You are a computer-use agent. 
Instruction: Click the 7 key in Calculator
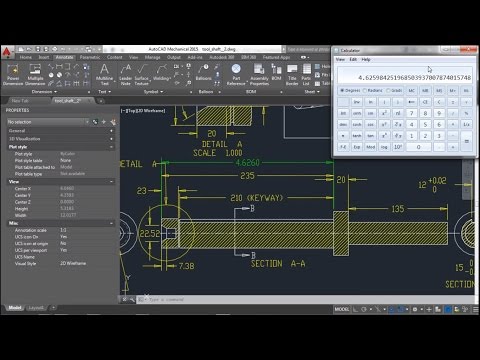(411, 113)
